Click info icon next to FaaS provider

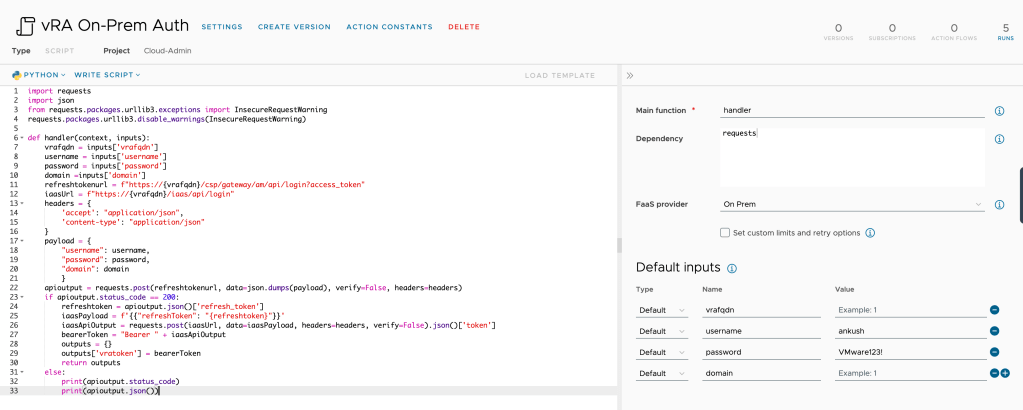pyautogui.click(x=999, y=204)
